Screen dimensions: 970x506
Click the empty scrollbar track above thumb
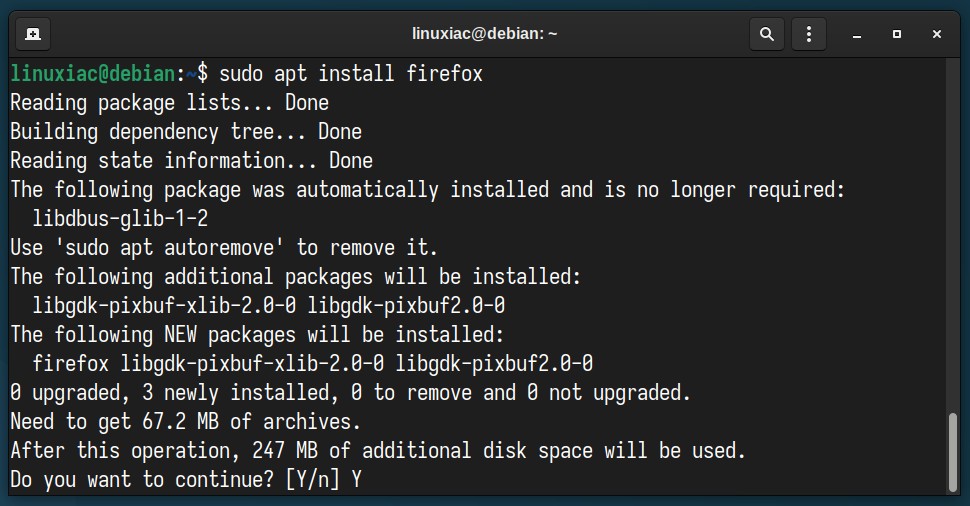[x=953, y=235]
